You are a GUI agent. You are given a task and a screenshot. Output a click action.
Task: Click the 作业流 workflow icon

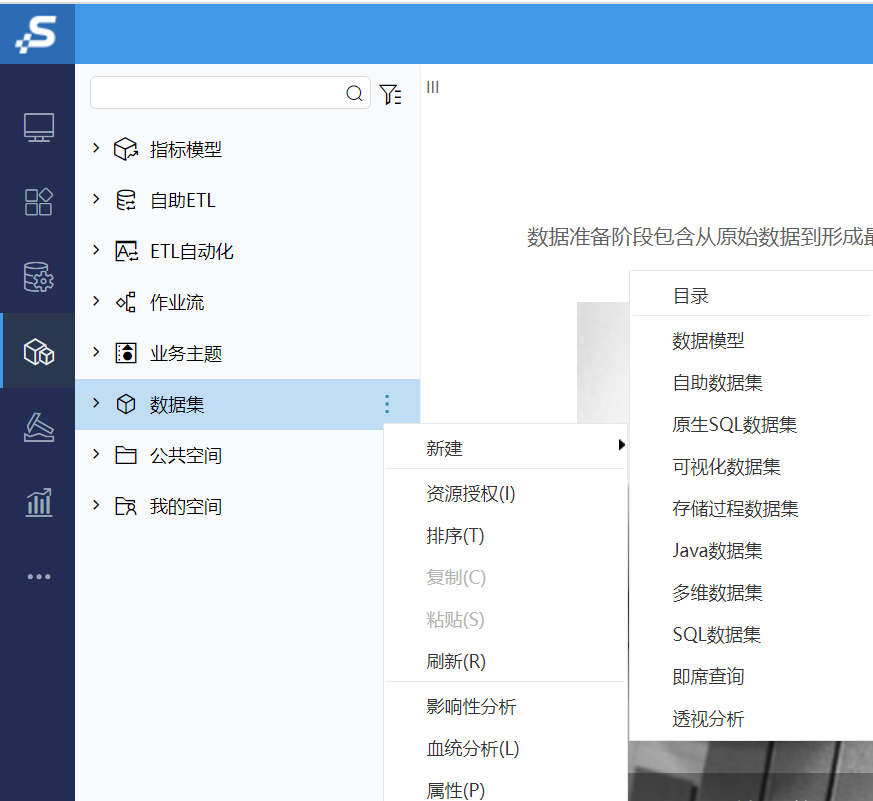click(126, 302)
